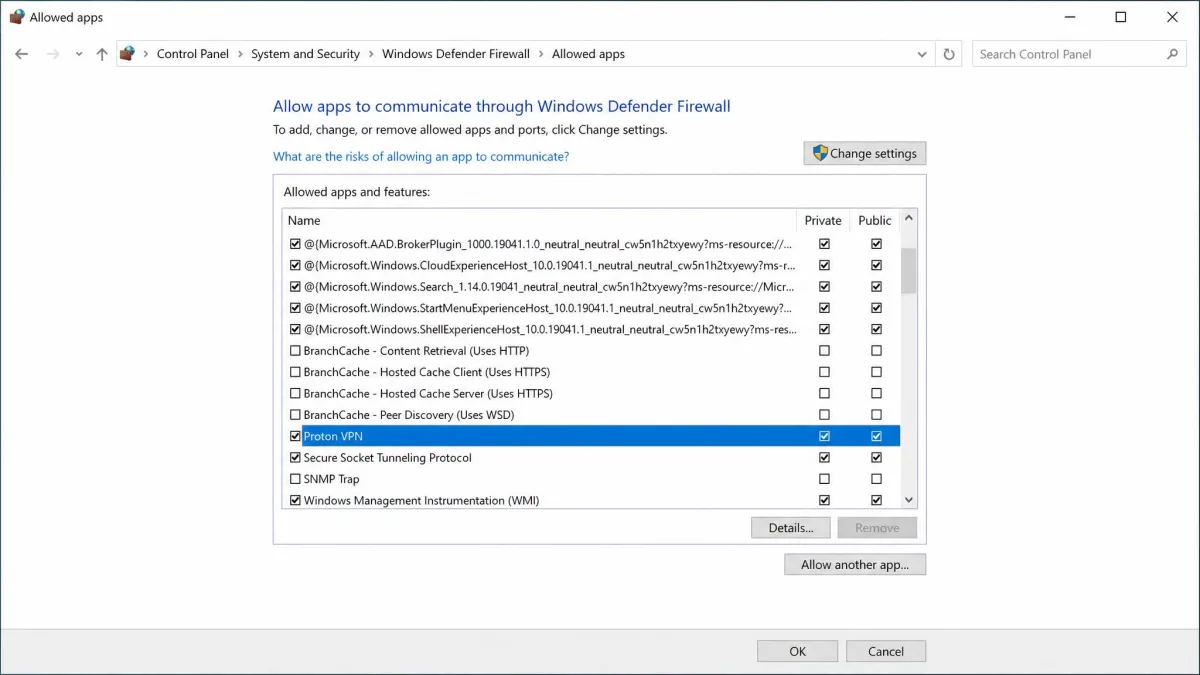Viewport: 1200px width, 675px height.
Task: Click the Search Control Panel field
Action: [x=1080, y=54]
